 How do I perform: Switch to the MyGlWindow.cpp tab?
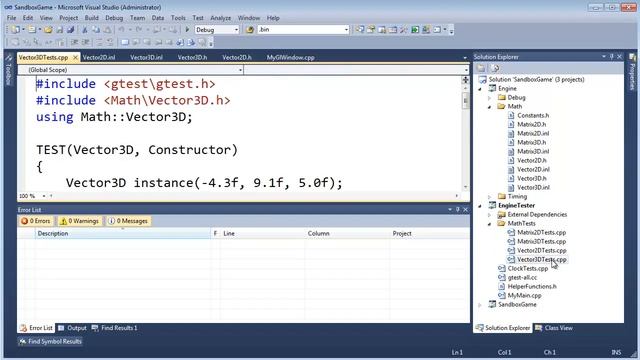click(x=291, y=58)
